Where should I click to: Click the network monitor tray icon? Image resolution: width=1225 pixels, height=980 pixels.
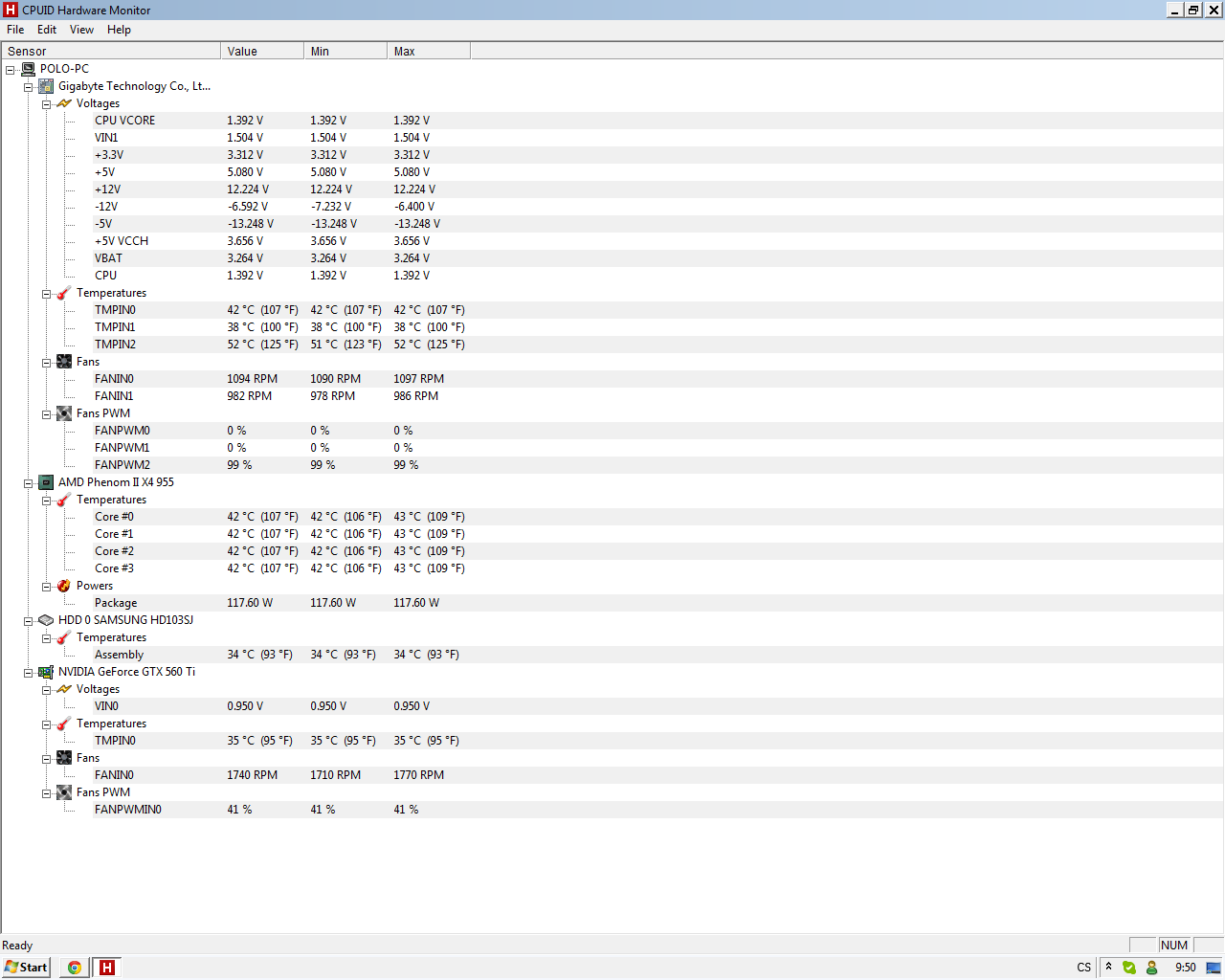click(x=1214, y=968)
